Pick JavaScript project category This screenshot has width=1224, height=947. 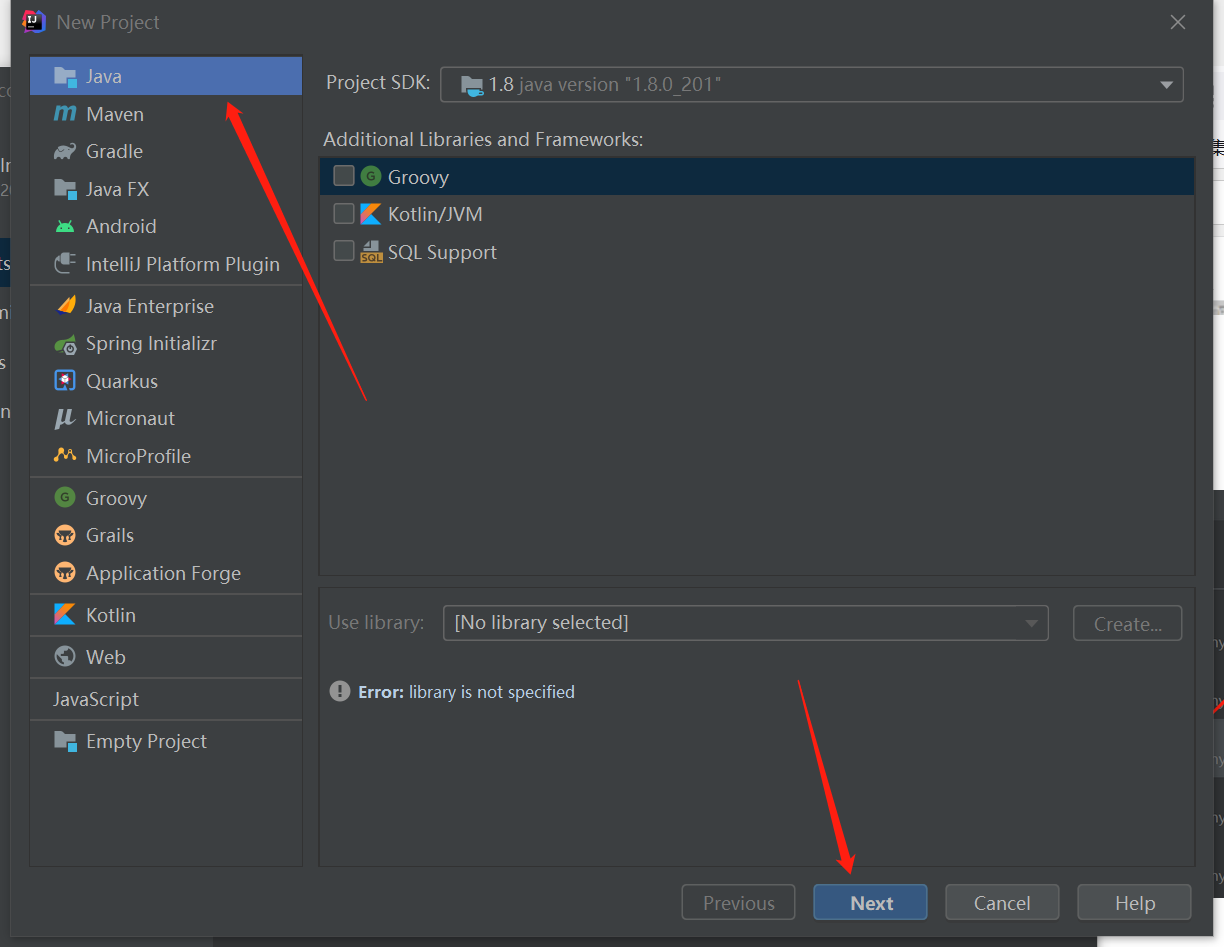[x=166, y=699]
